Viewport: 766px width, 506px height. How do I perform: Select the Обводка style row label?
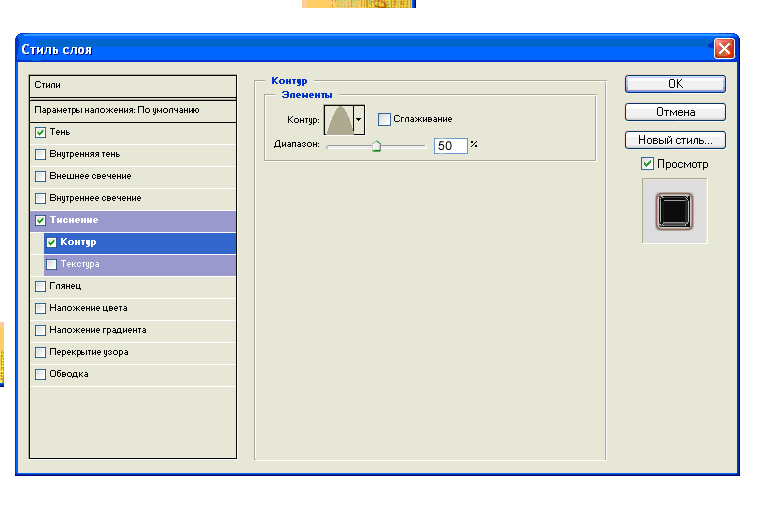point(68,374)
